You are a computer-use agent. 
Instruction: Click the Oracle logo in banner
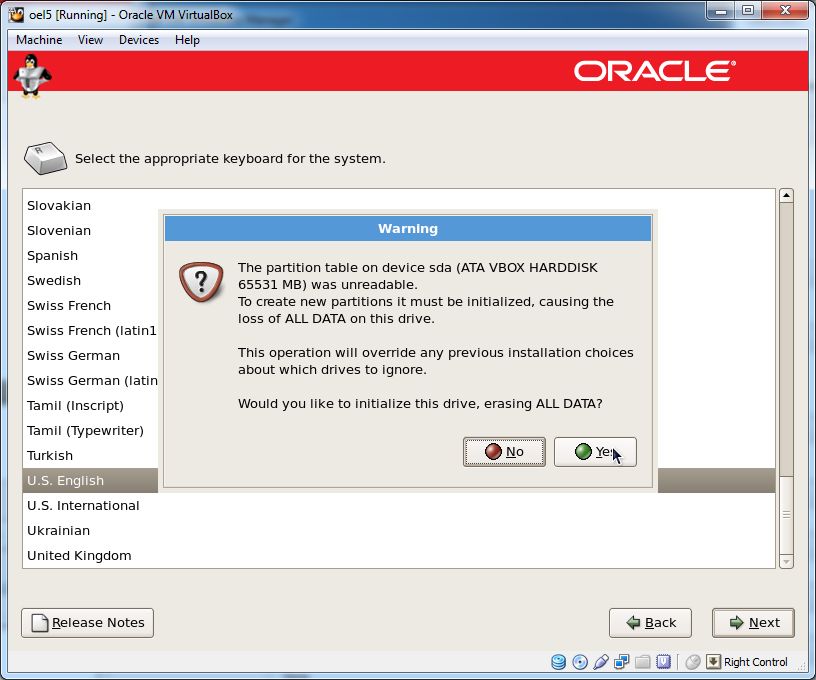point(655,71)
